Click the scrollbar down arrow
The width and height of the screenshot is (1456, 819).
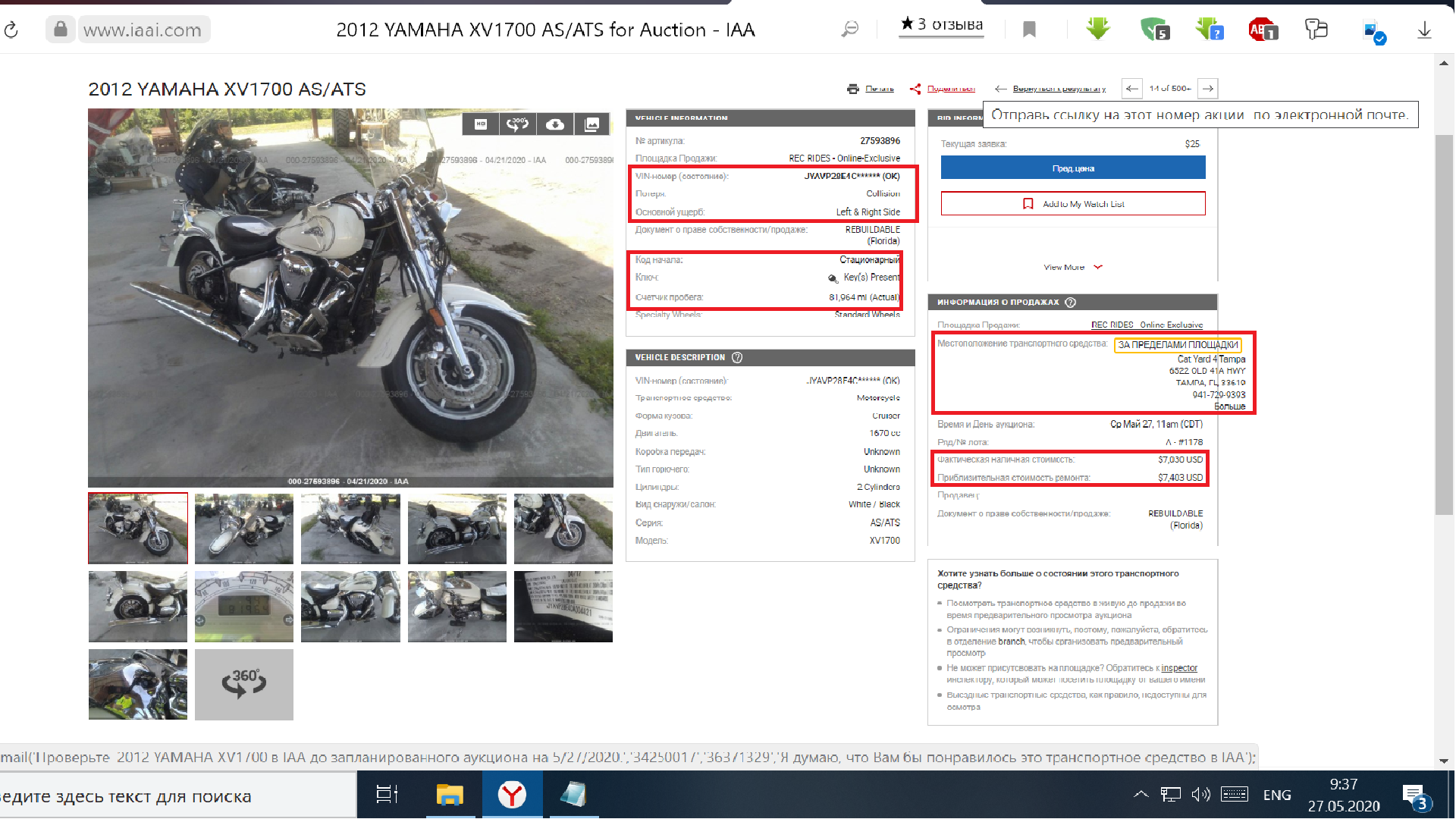click(x=1444, y=761)
